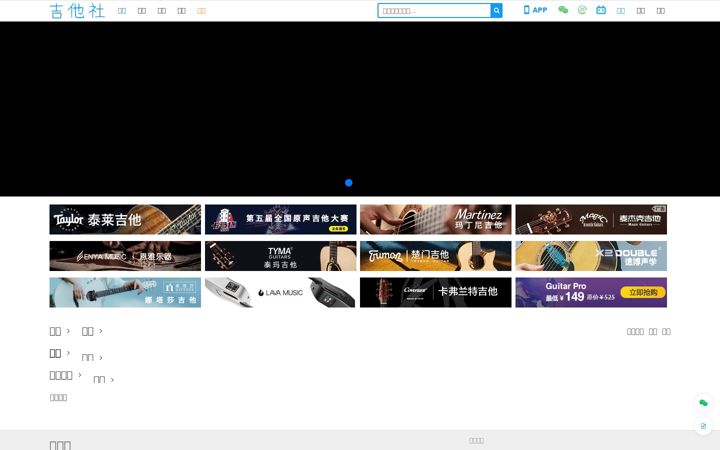Open the APP download link

(535, 10)
